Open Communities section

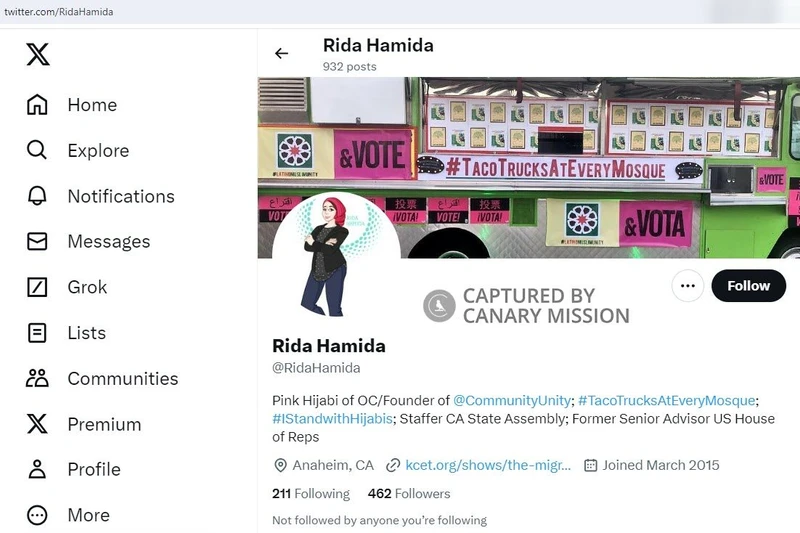[x=102, y=378]
